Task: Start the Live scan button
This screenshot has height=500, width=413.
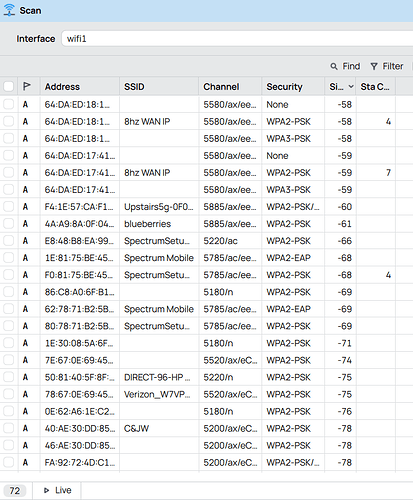Action: pos(57,490)
